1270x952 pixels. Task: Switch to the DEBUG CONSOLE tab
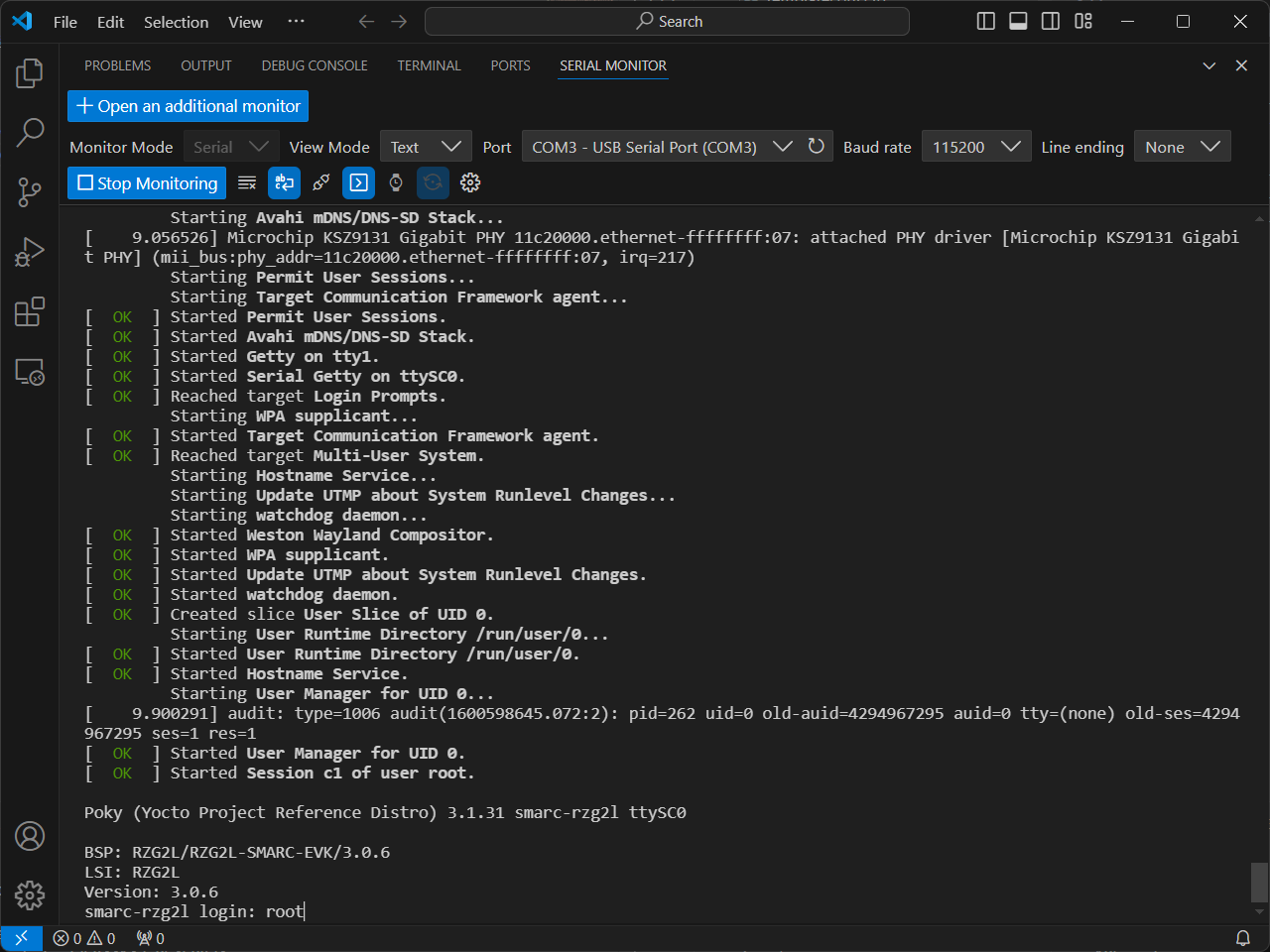point(315,65)
